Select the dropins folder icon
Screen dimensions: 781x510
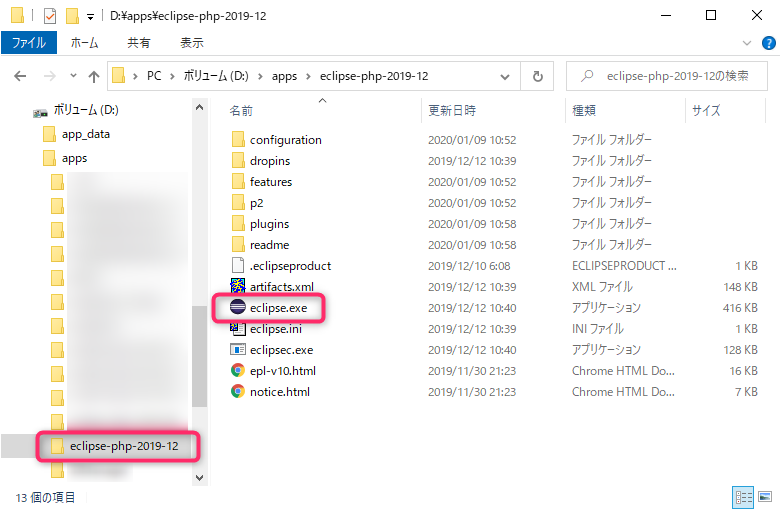click(x=238, y=160)
